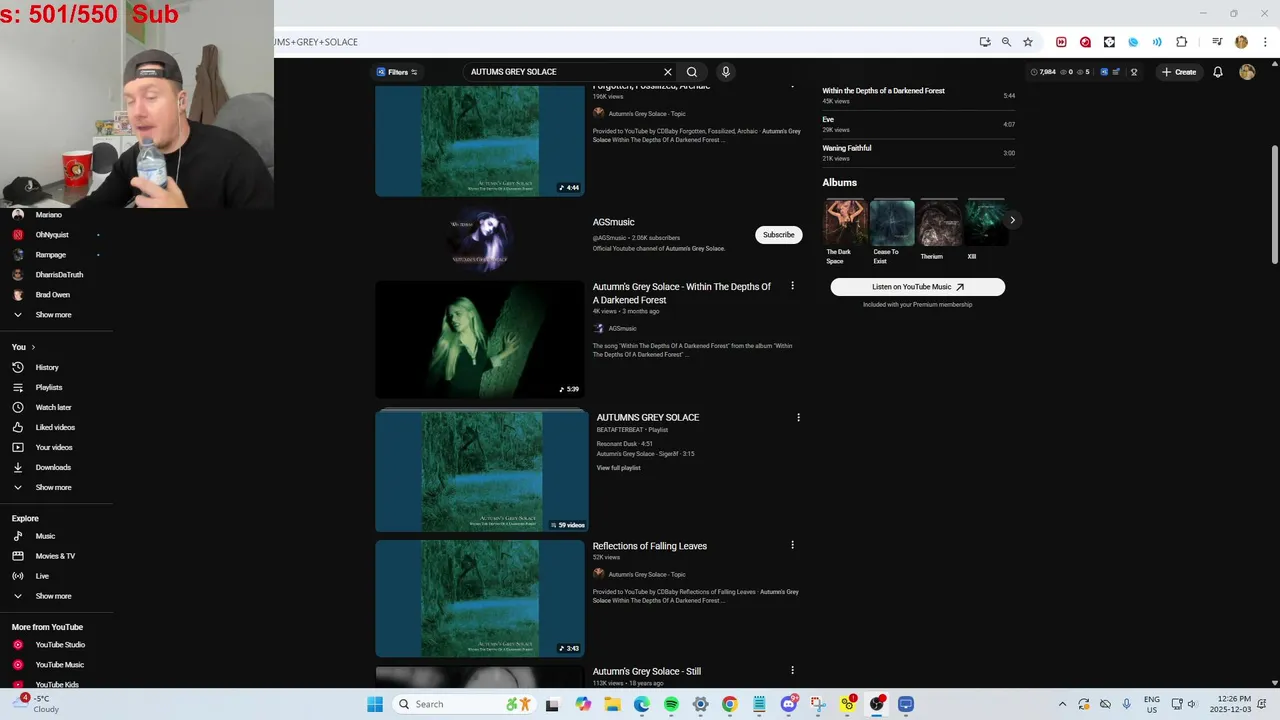Open the Reflections of Falling Leaves title
Viewport: 1280px width, 720px height.
[649, 546]
